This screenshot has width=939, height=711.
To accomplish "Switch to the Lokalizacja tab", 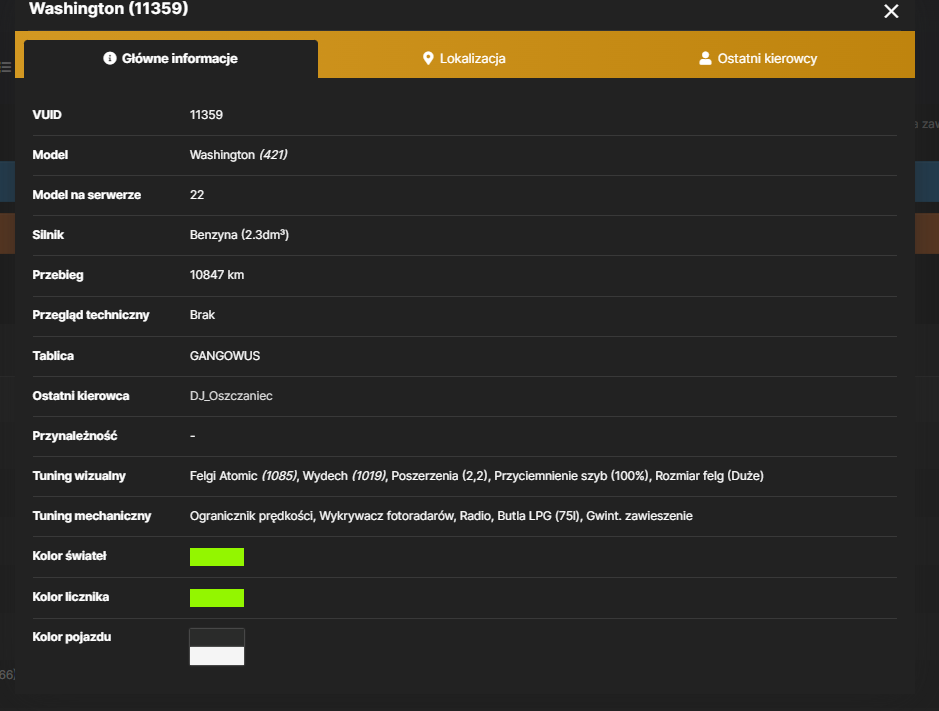I will pyautogui.click(x=464, y=58).
